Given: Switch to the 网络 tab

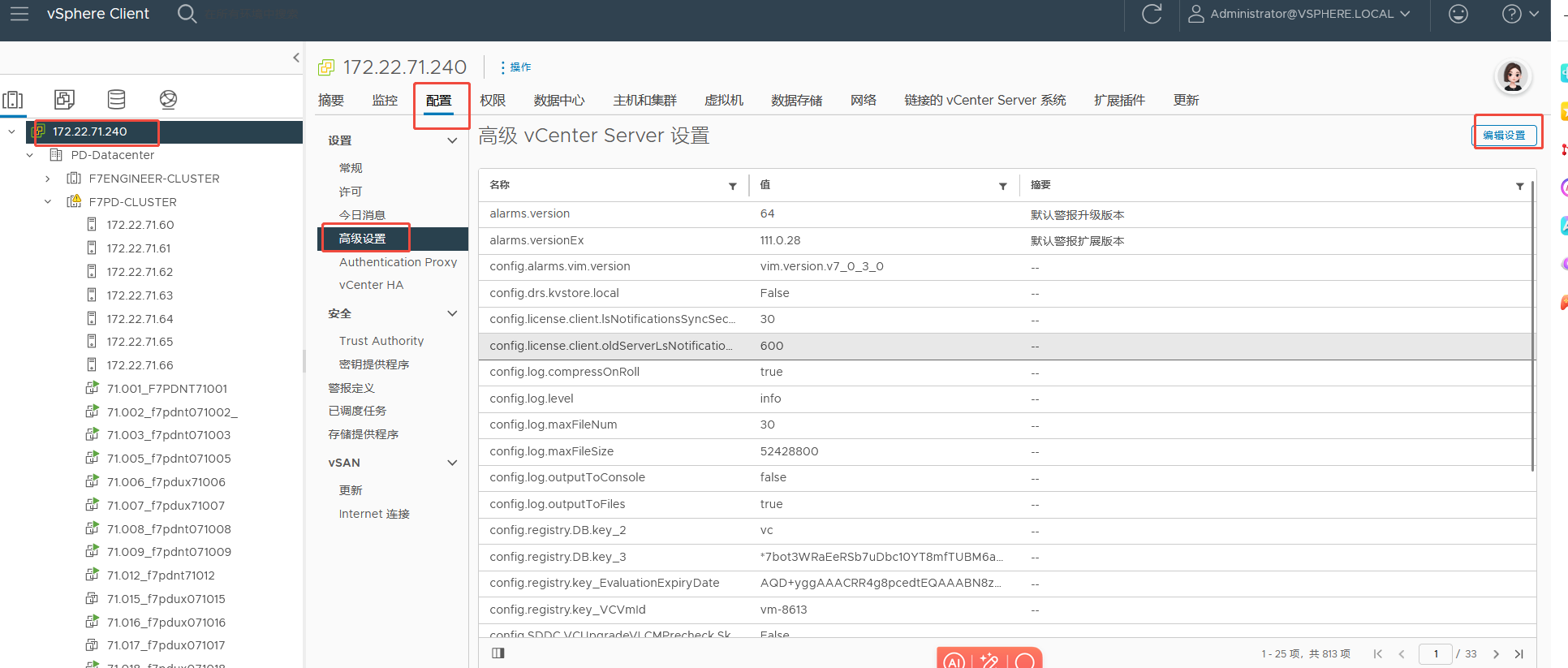Looking at the screenshot, I should pyautogui.click(x=864, y=100).
